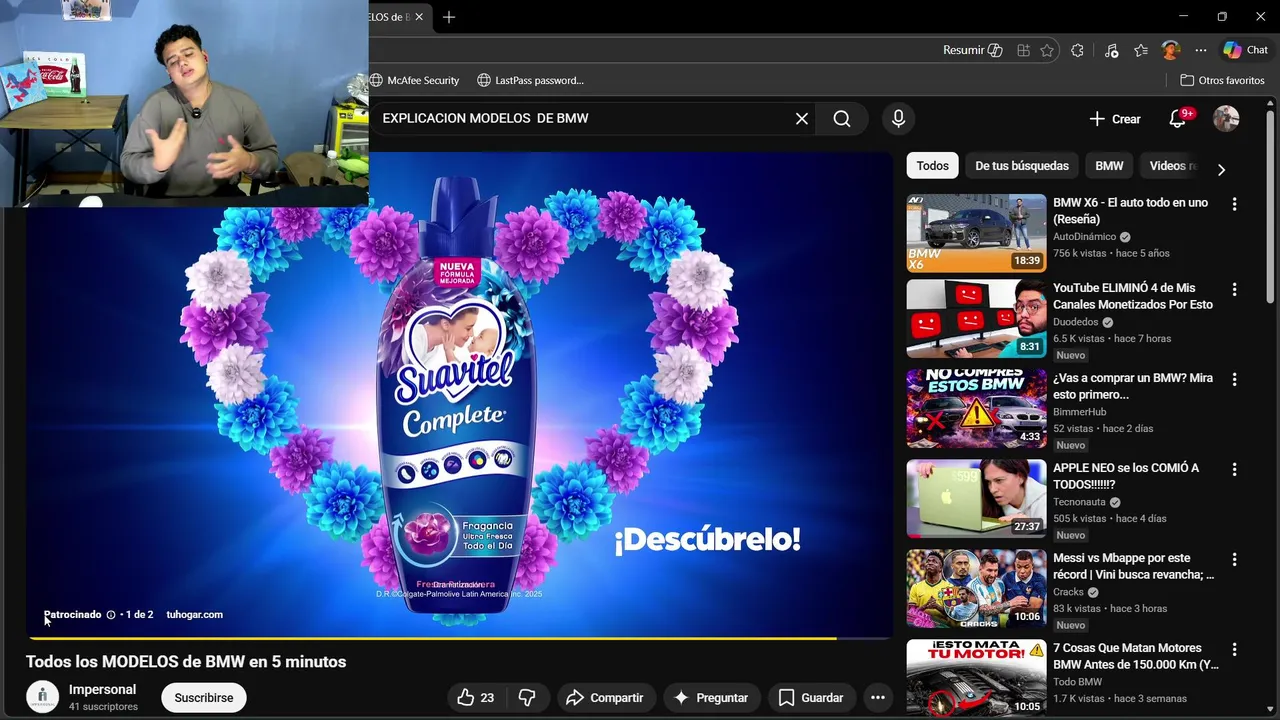Start voice search with microphone icon

898,119
